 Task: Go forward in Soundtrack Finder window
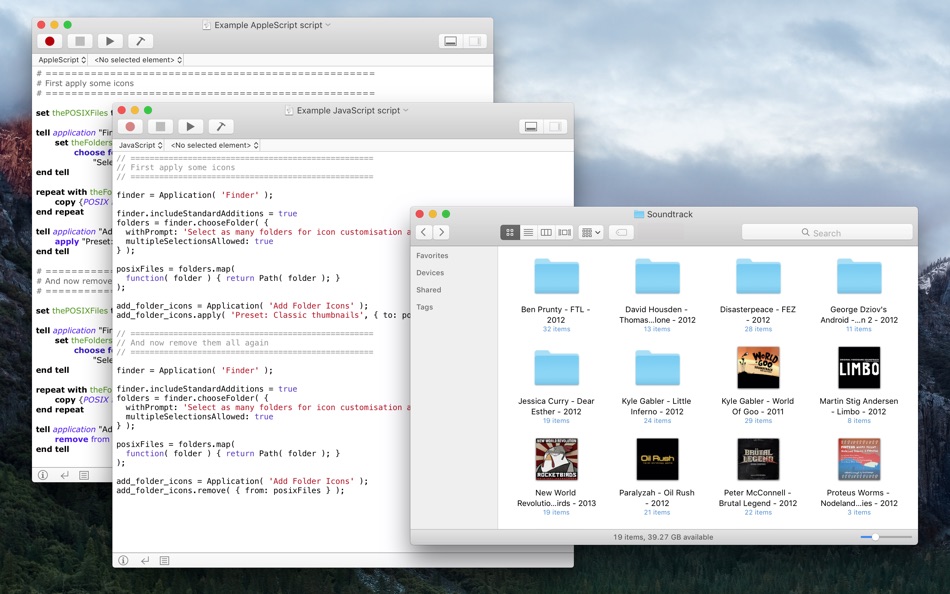[441, 232]
